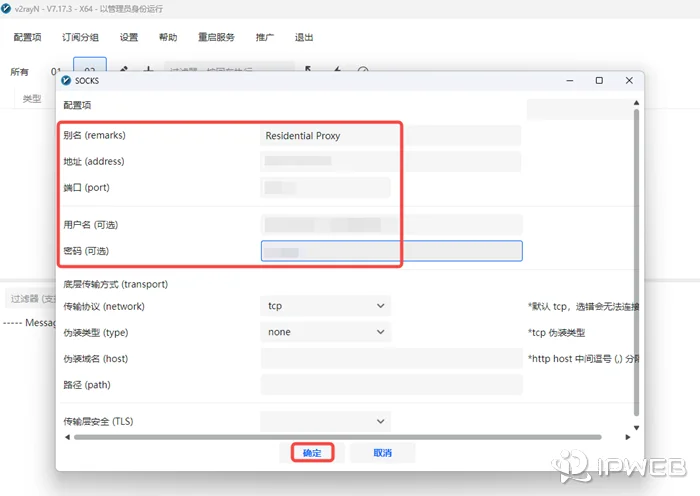This screenshot has height=496, width=700.
Task: Click the 重启服务 menu item
Action: click(216, 37)
